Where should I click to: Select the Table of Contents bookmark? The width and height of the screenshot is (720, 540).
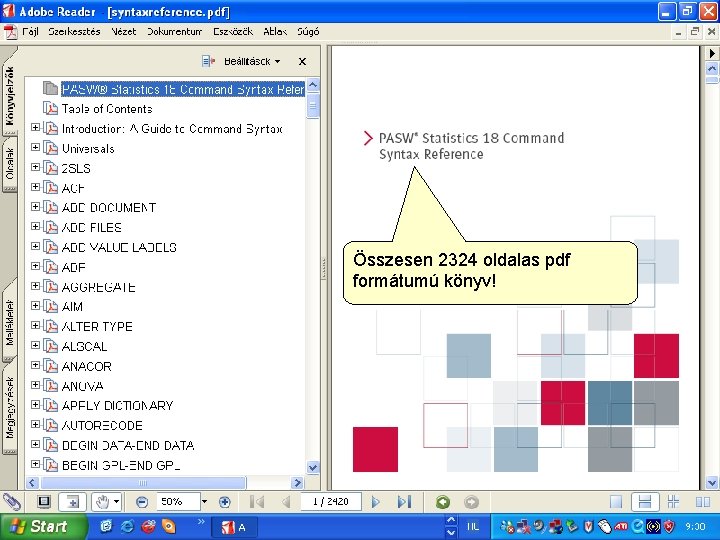pos(107,109)
